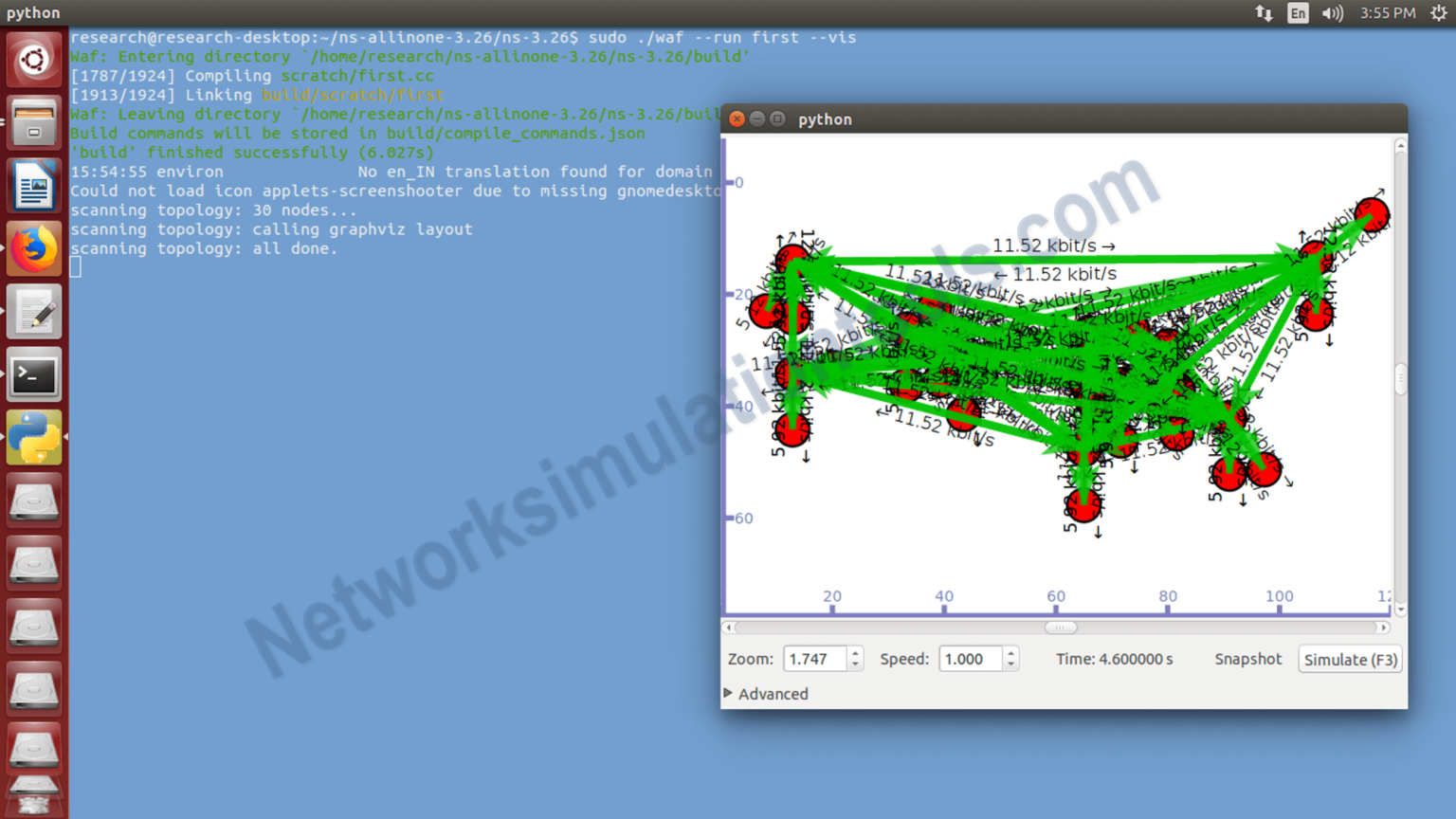
Task: Open the Ubuntu dash launcher
Action: click(34, 59)
